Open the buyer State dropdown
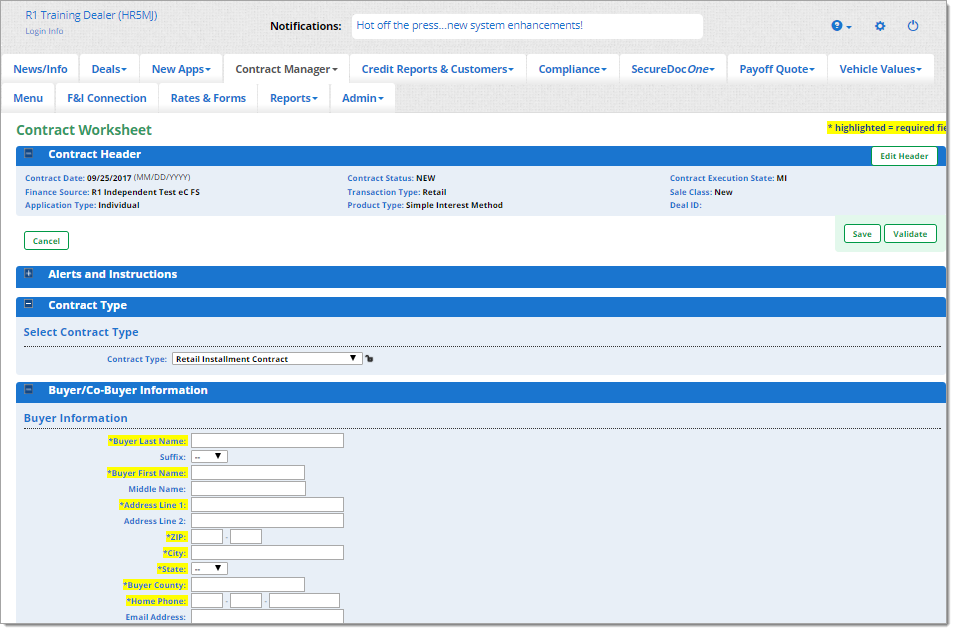This screenshot has height=631, width=954. [x=209, y=569]
